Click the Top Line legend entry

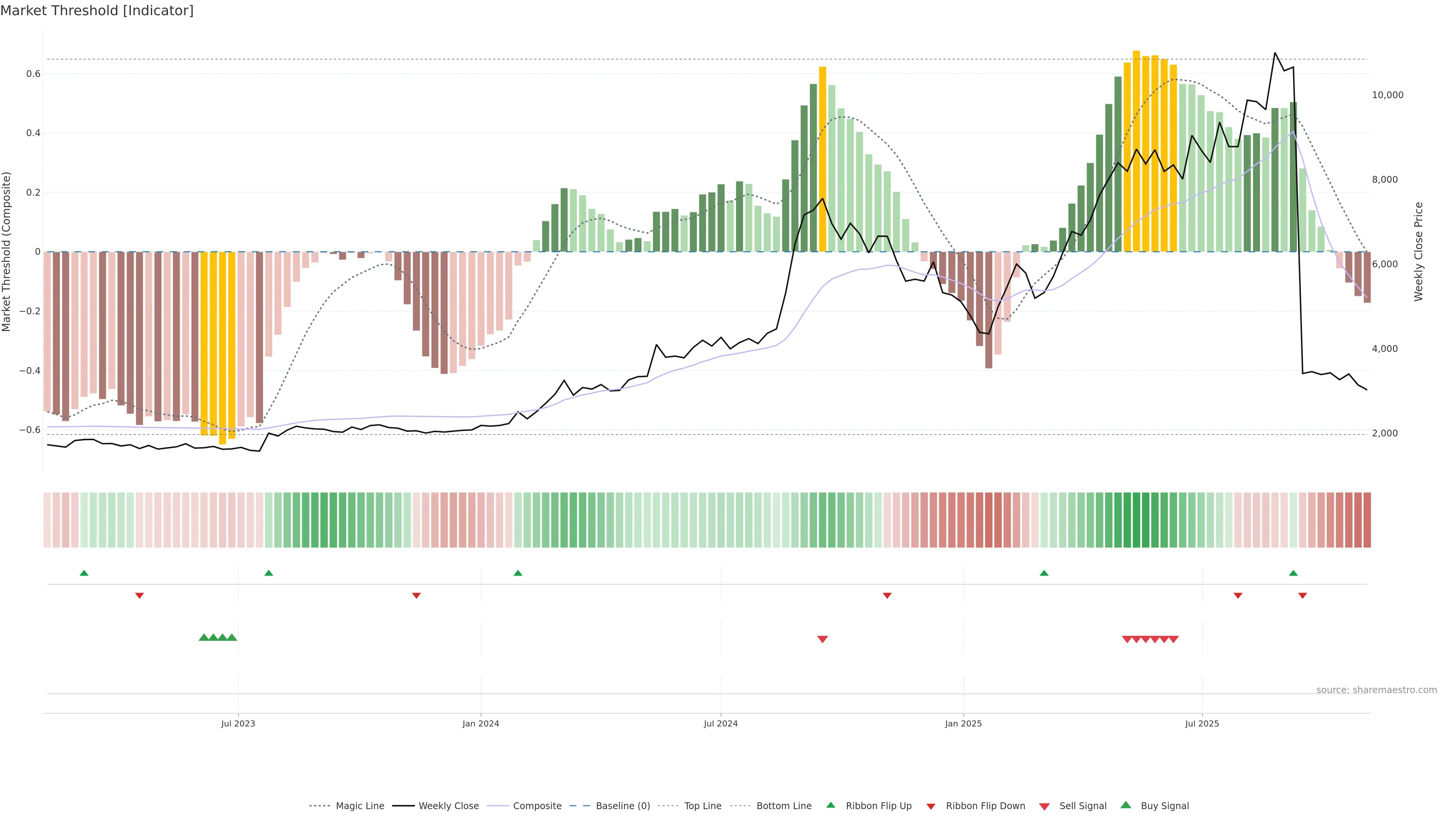(x=703, y=805)
